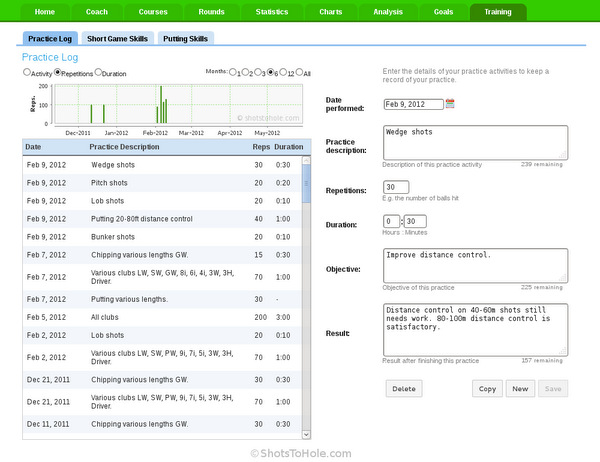Click the Reps column header
Viewport: 600px width, 462px height.
[x=261, y=147]
